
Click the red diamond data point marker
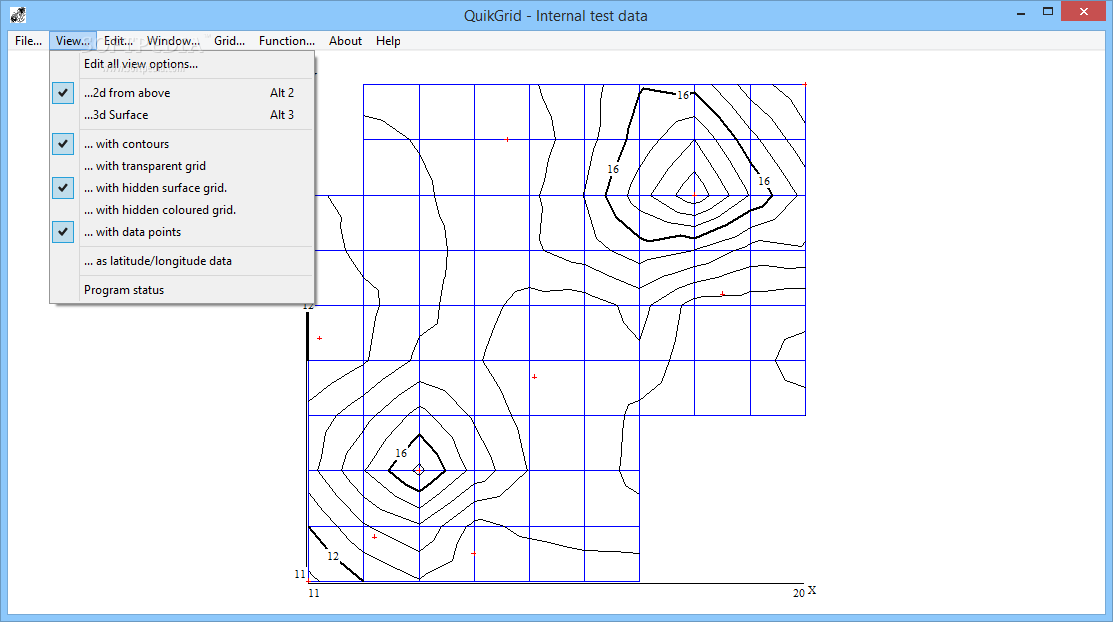click(419, 469)
